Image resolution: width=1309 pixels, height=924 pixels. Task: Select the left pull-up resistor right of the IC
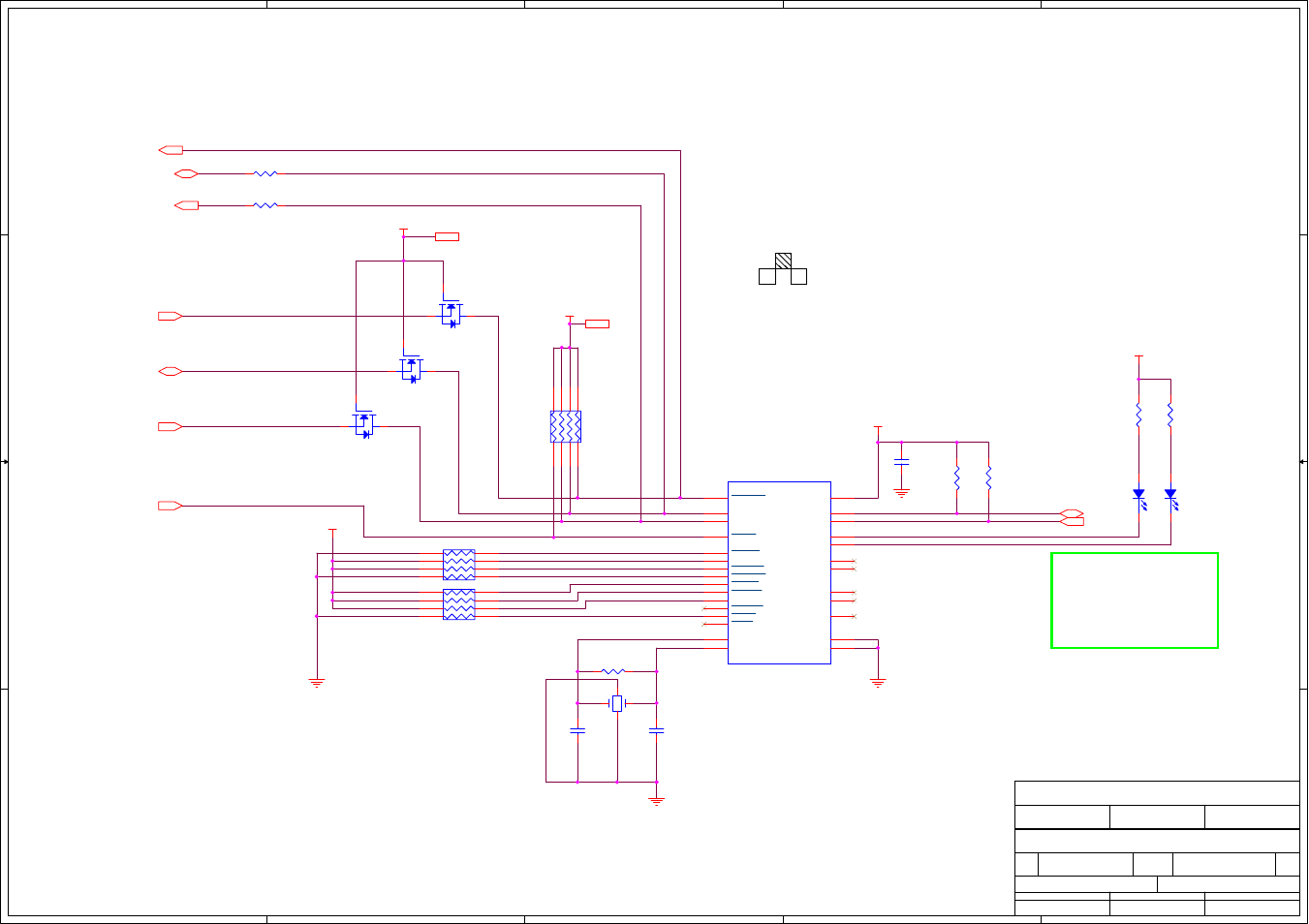point(957,478)
